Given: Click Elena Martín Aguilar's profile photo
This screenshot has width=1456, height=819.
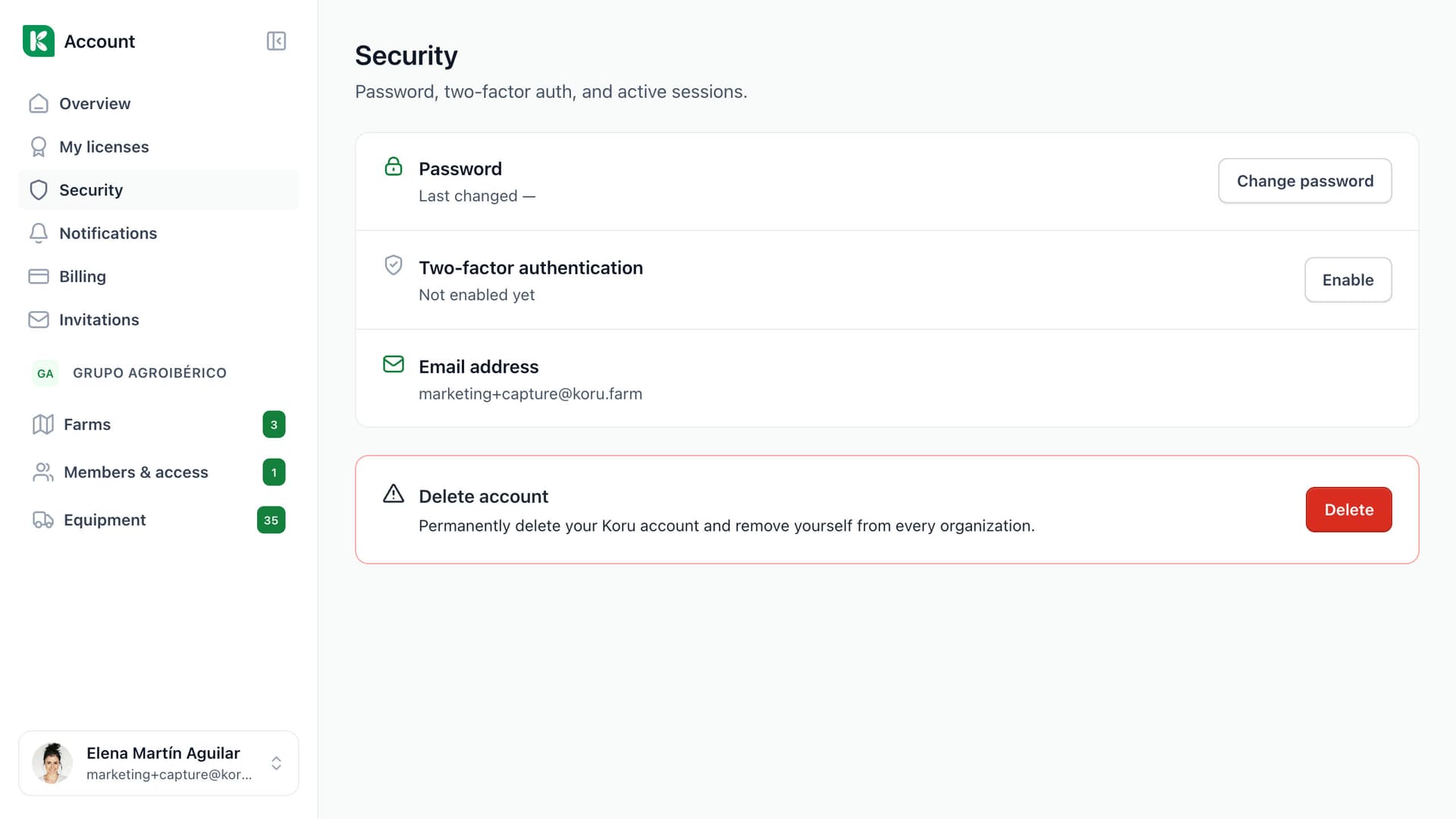Looking at the screenshot, I should (52, 764).
